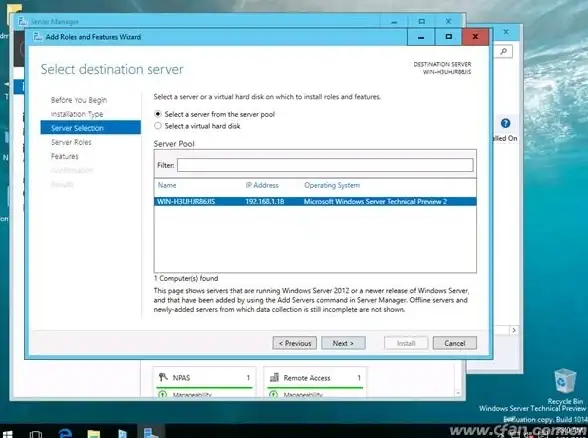The height and width of the screenshot is (438, 588).
Task: Click the disabled Install button
Action: pos(406,343)
